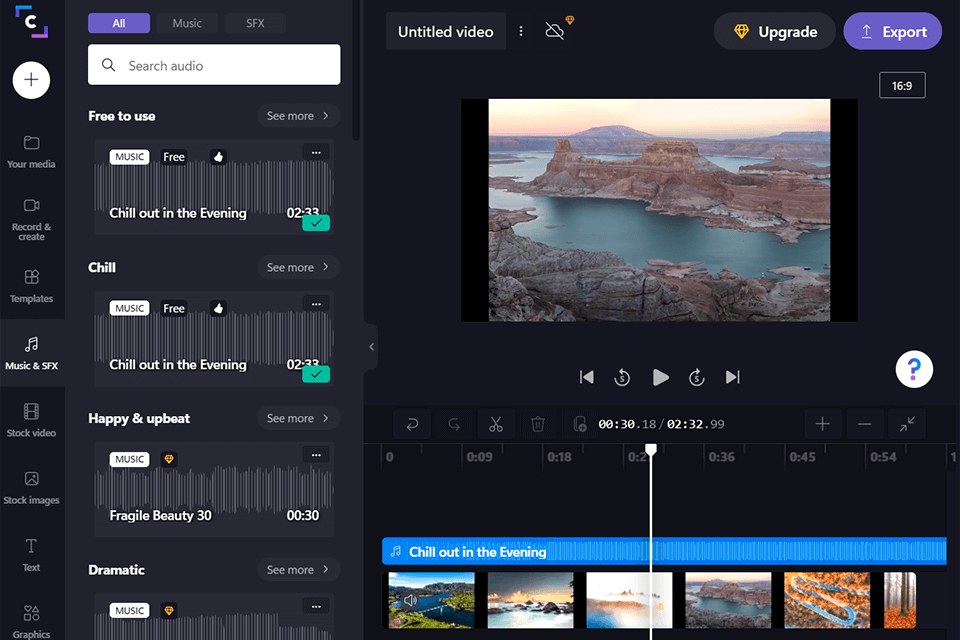Open the Untitled video options menu

coord(521,31)
